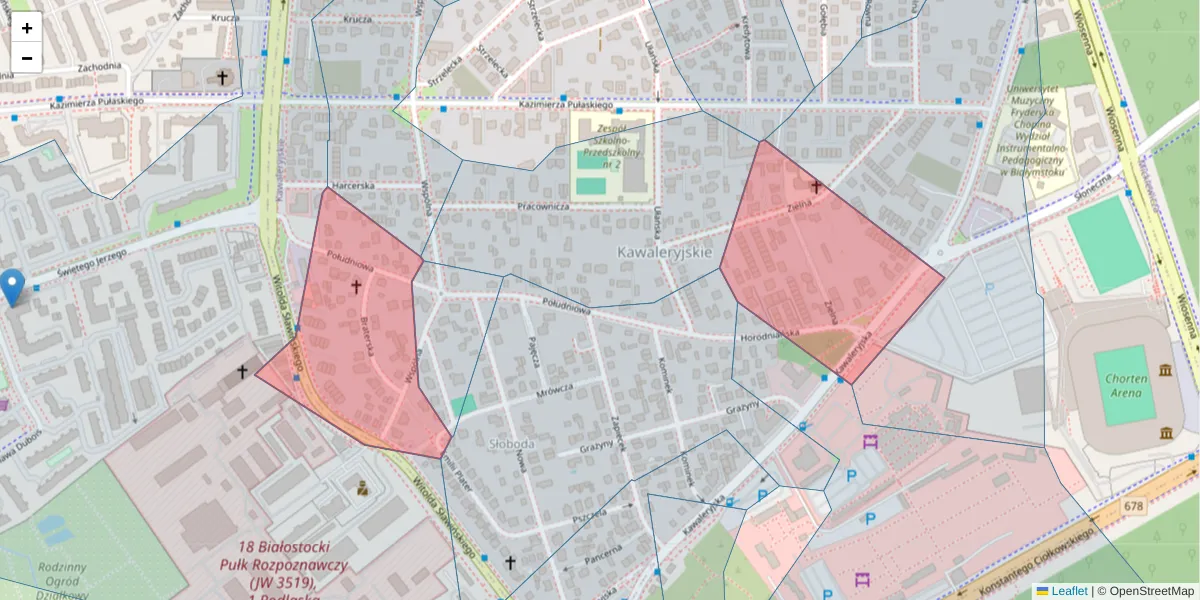Click the 678 road number shield
This screenshot has width=1200, height=600.
click(x=1133, y=506)
